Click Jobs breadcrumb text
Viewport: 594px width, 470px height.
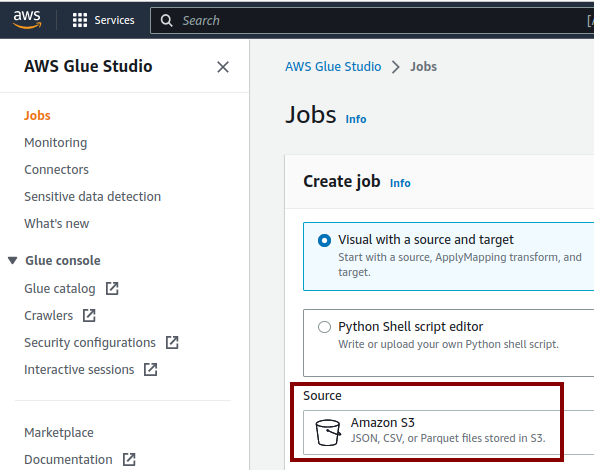tap(424, 67)
